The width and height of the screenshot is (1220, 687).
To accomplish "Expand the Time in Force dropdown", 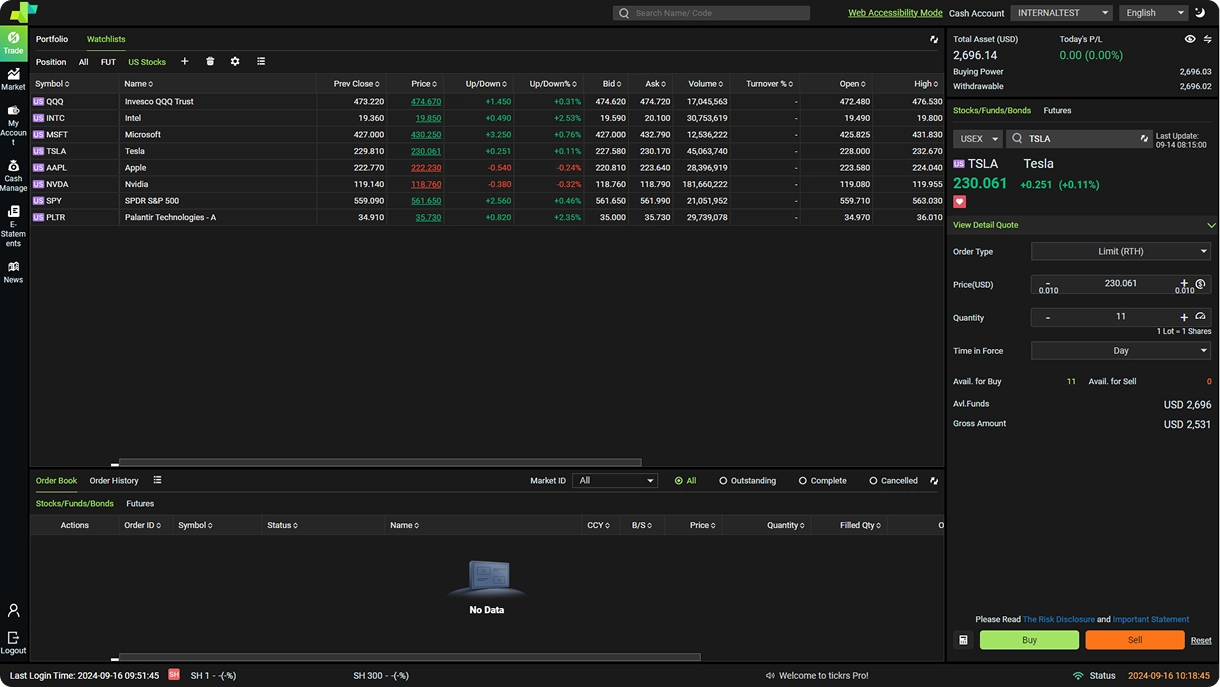I will pos(1120,351).
